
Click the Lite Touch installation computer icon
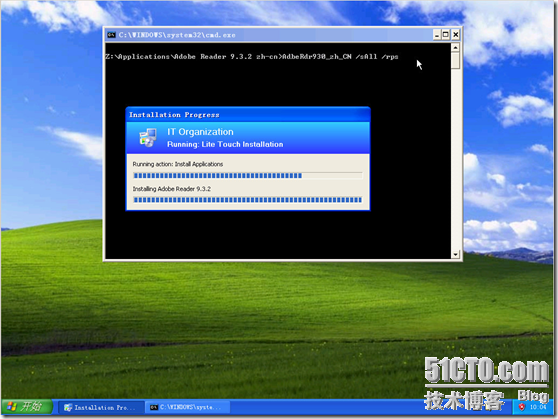[148, 137]
